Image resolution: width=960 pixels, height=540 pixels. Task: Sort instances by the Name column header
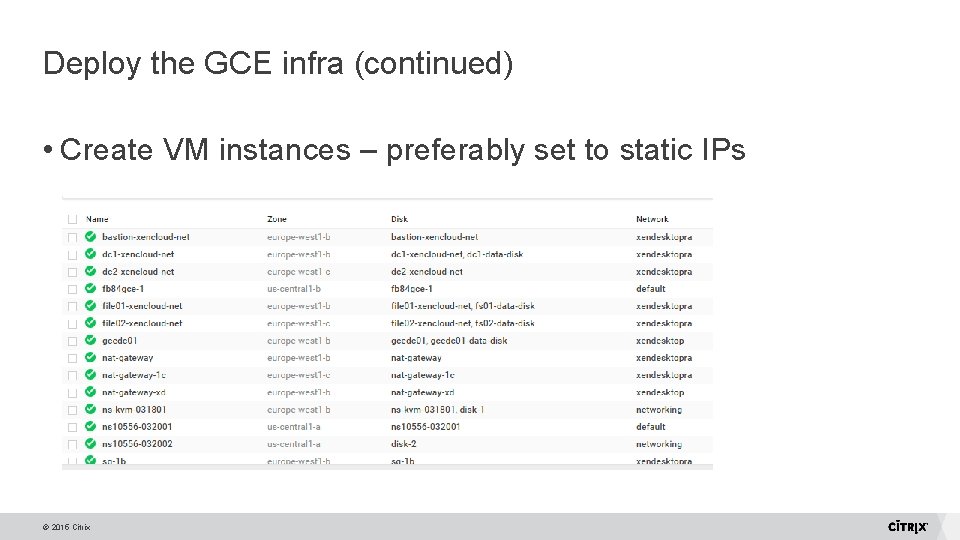coord(97,219)
